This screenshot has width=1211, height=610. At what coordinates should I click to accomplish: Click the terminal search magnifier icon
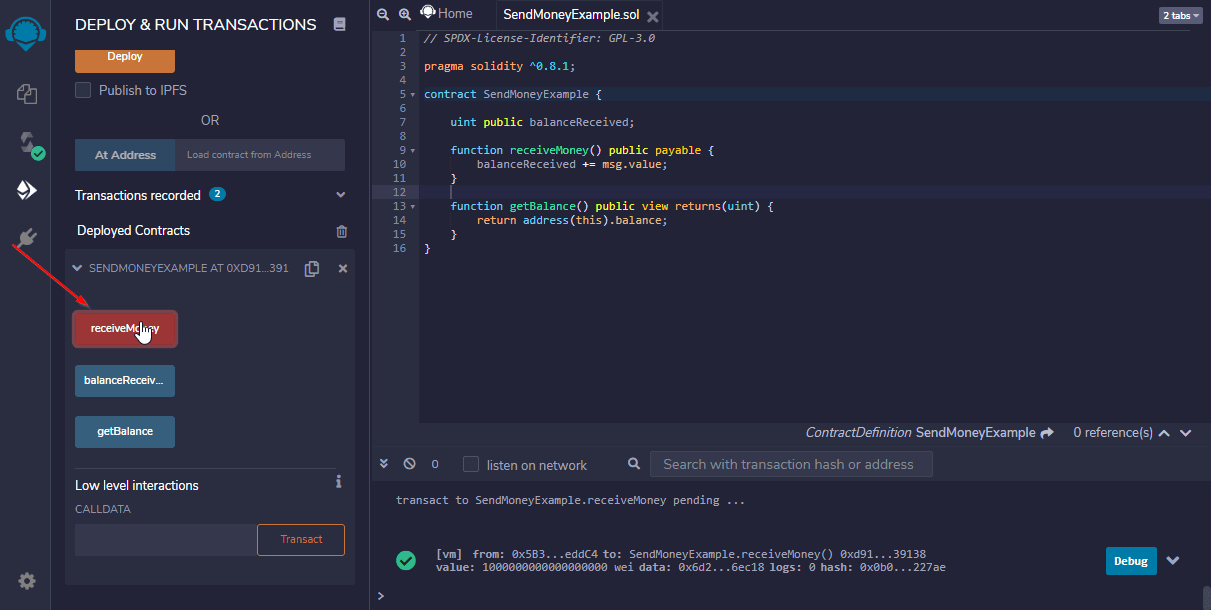(x=634, y=464)
